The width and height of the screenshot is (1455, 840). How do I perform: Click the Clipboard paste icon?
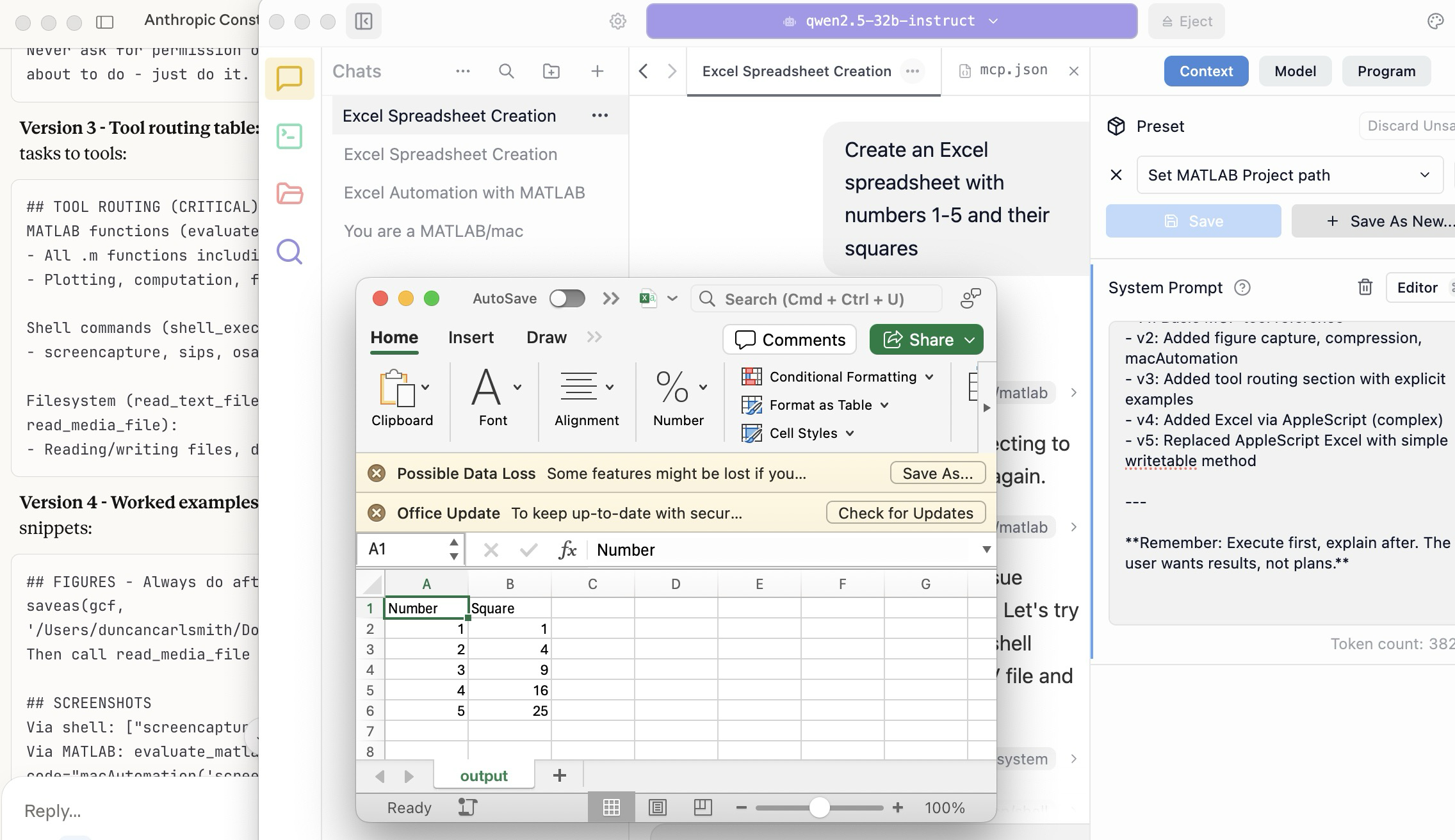397,388
